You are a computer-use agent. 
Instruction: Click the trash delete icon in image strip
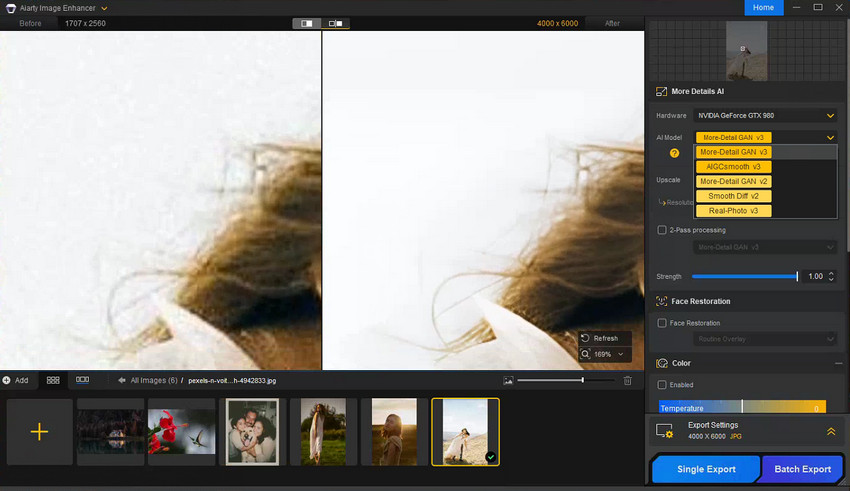pyautogui.click(x=627, y=380)
